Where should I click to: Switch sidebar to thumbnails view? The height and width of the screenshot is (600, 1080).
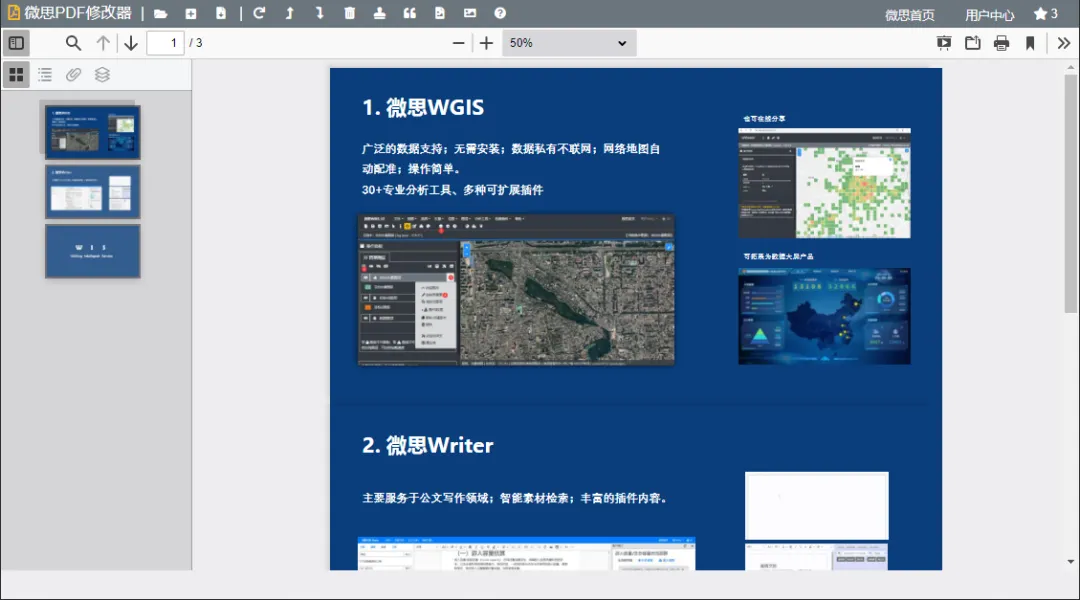click(16, 75)
